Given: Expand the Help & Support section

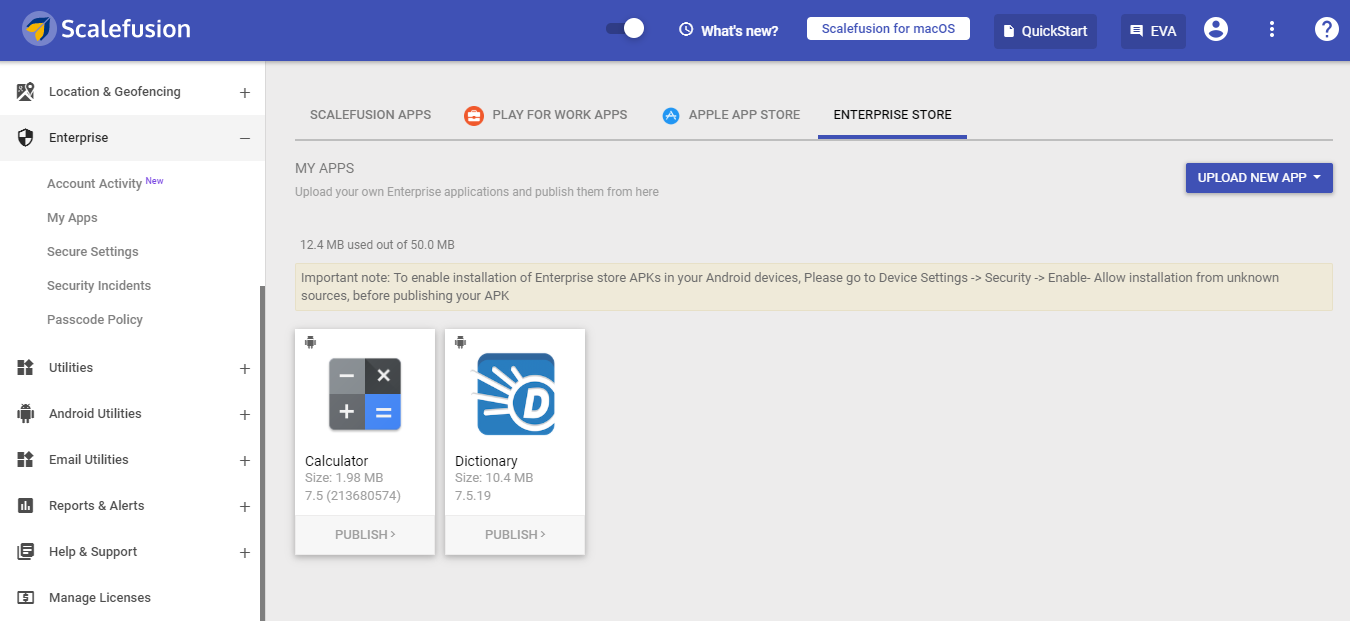Looking at the screenshot, I should (245, 552).
